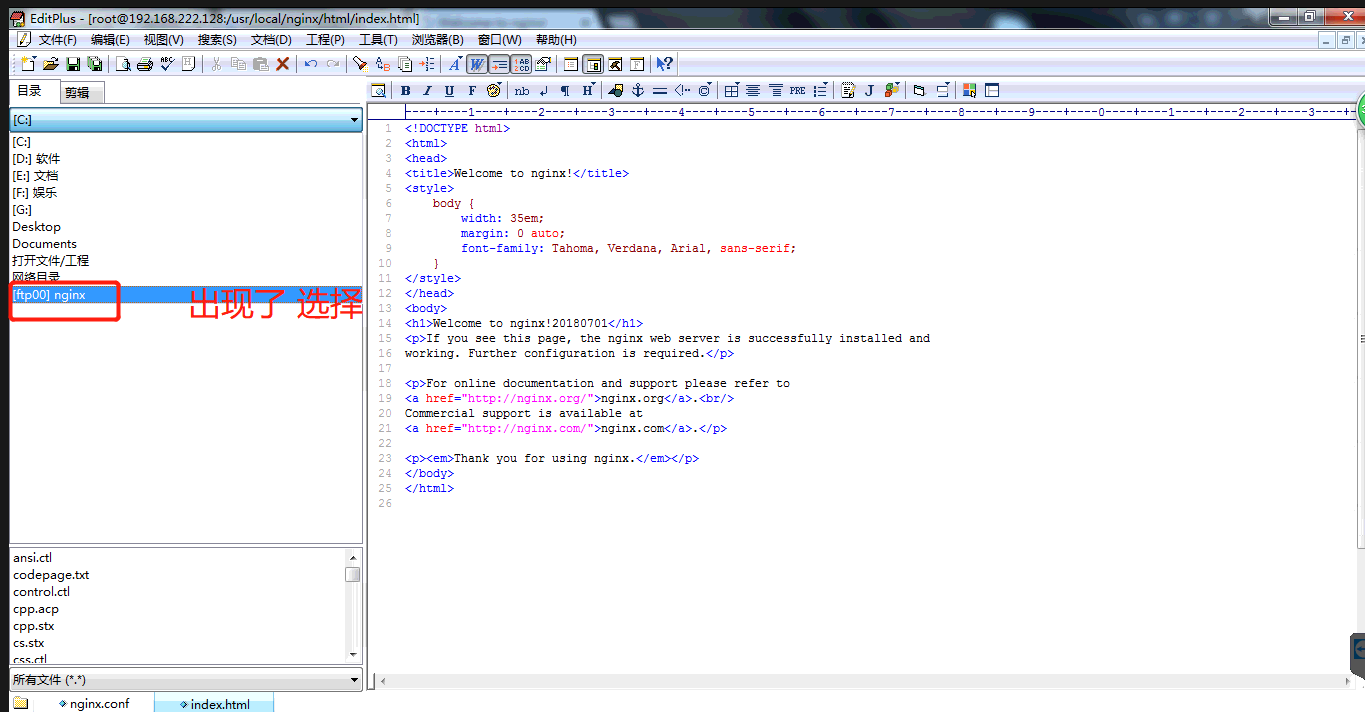Open the 工具(T) menu
Image resolution: width=1365 pixels, height=712 pixels.
pos(378,40)
